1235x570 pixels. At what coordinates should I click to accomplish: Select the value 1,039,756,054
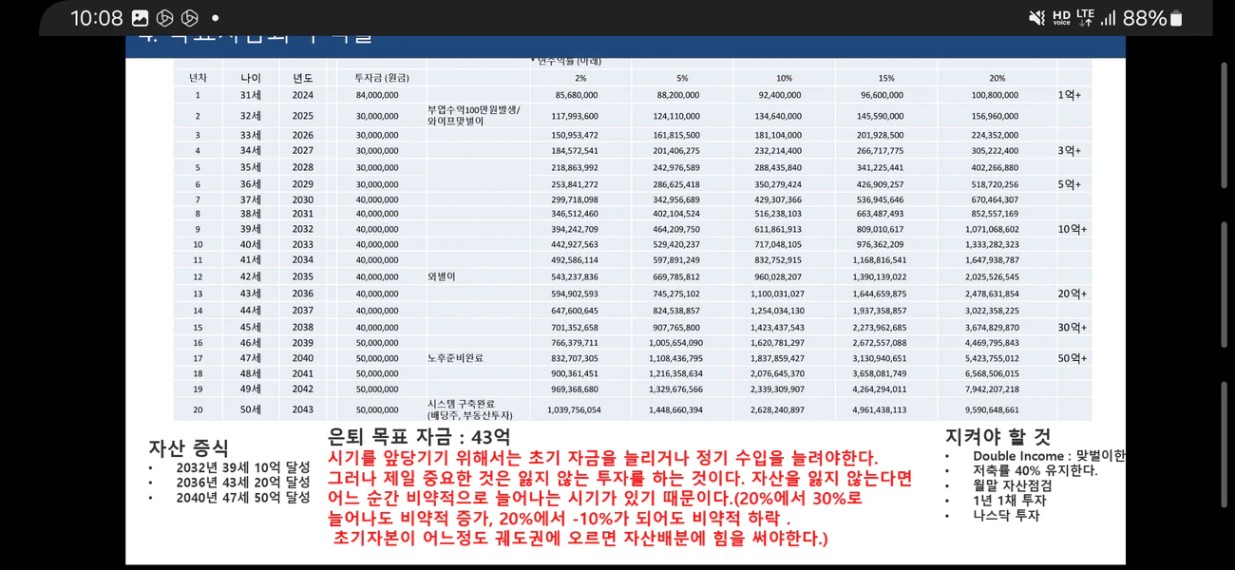tap(573, 410)
